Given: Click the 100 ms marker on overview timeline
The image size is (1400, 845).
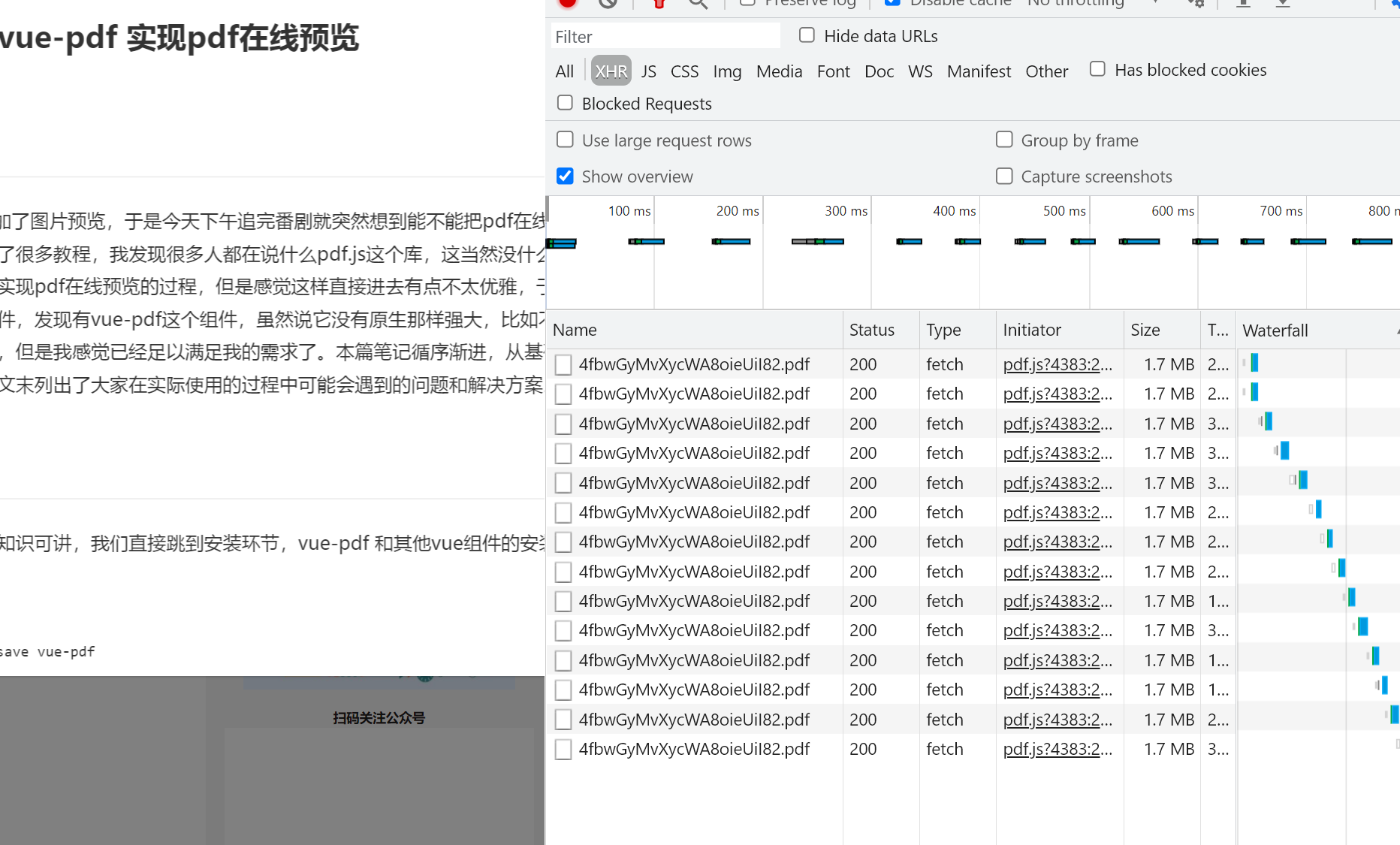Looking at the screenshot, I should 629,211.
